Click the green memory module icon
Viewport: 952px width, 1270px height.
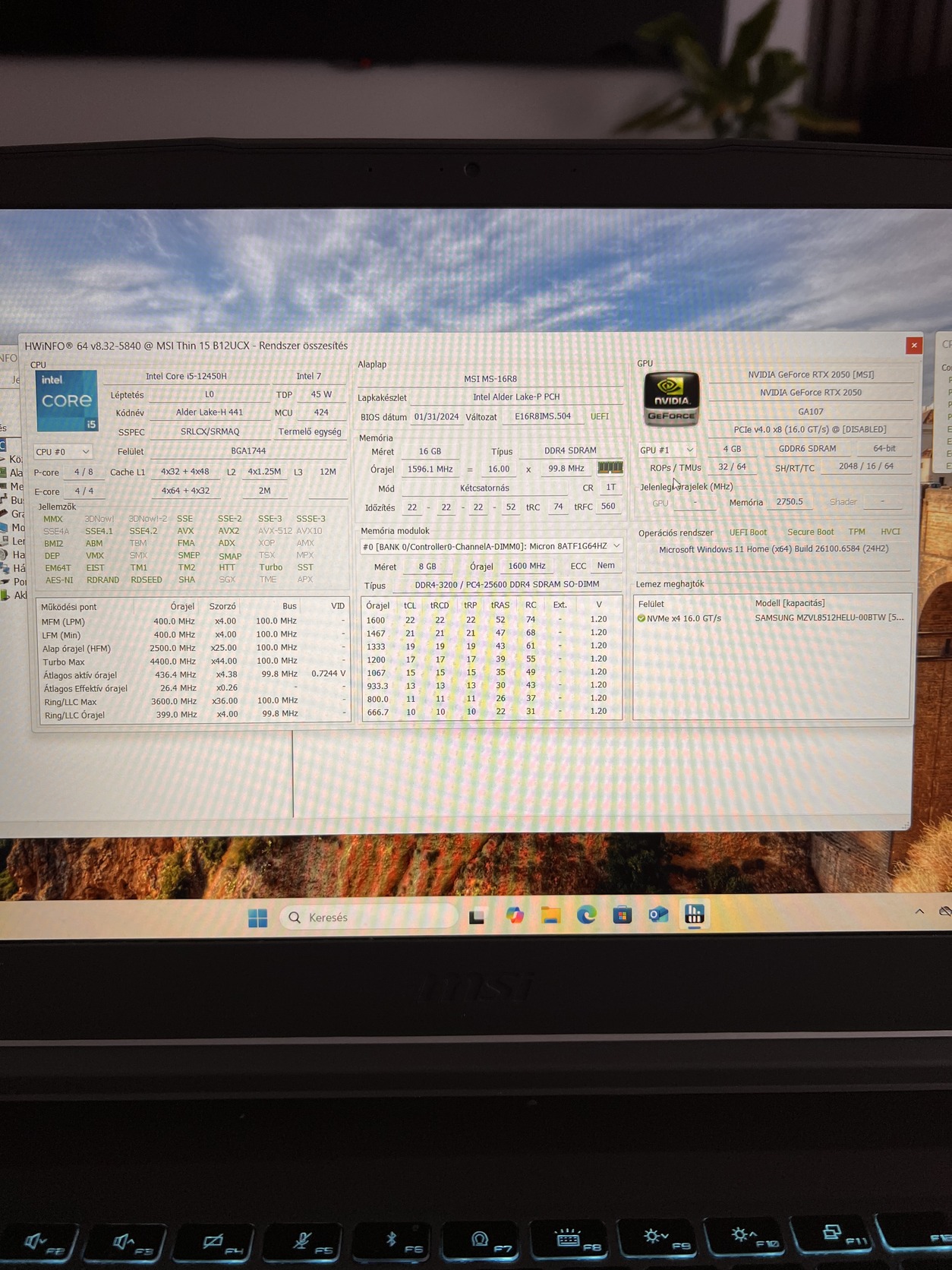point(610,468)
